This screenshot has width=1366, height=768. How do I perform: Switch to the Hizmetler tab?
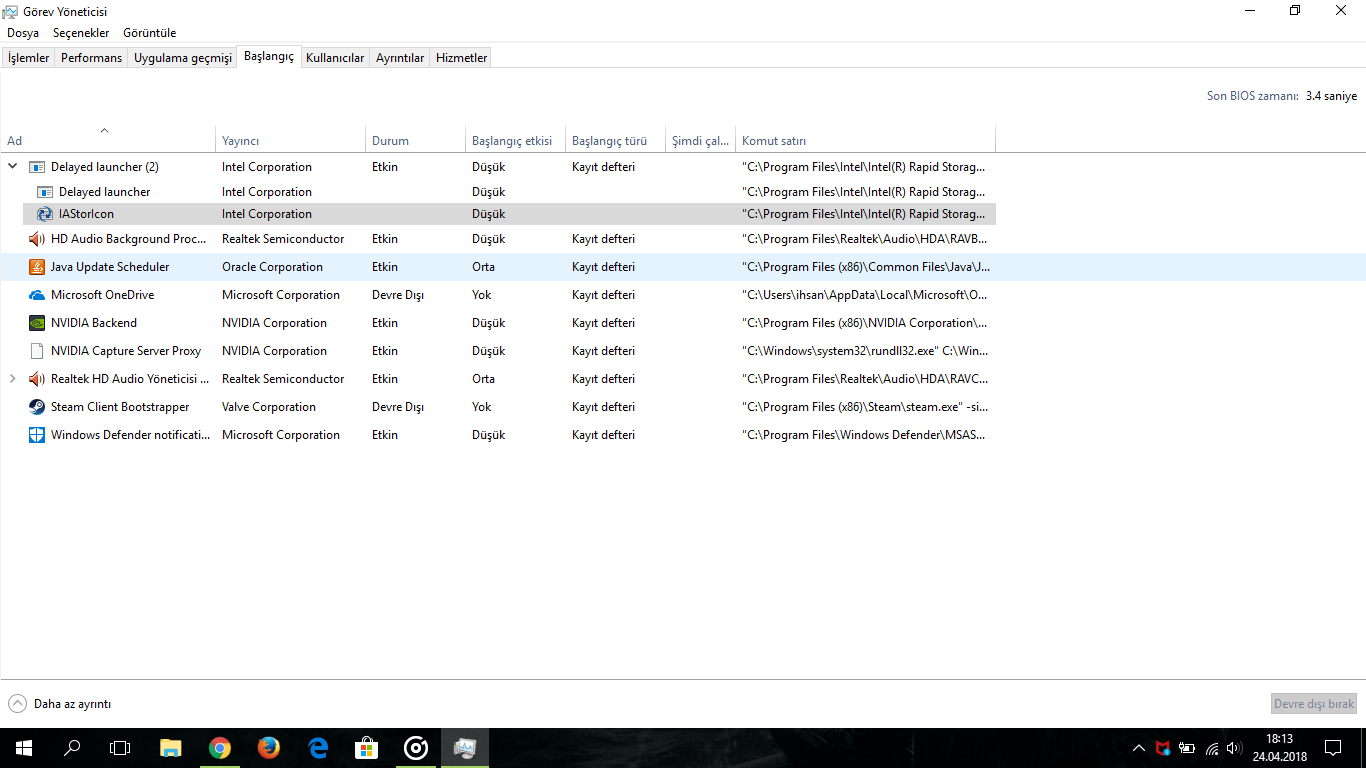462,58
